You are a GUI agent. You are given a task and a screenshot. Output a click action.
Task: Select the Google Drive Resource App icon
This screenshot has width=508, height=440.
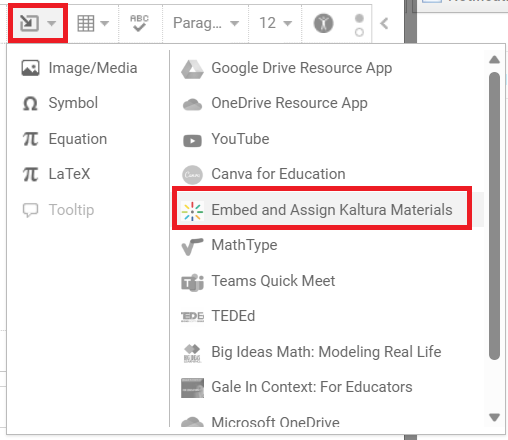[192, 69]
